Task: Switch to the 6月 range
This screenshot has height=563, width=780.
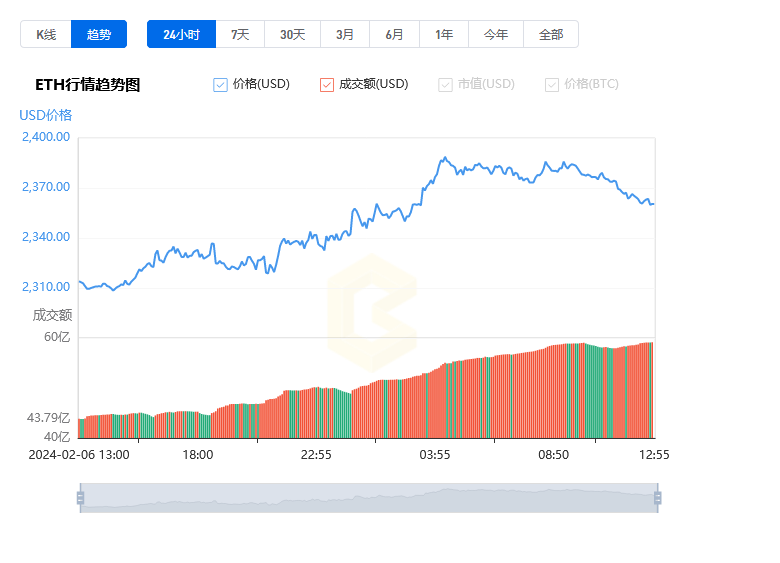Action: click(394, 34)
